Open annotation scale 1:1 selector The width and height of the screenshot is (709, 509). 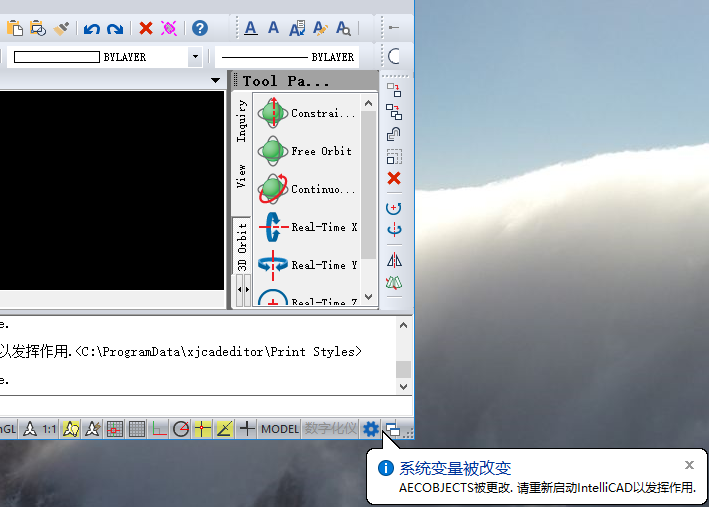pyautogui.click(x=49, y=429)
